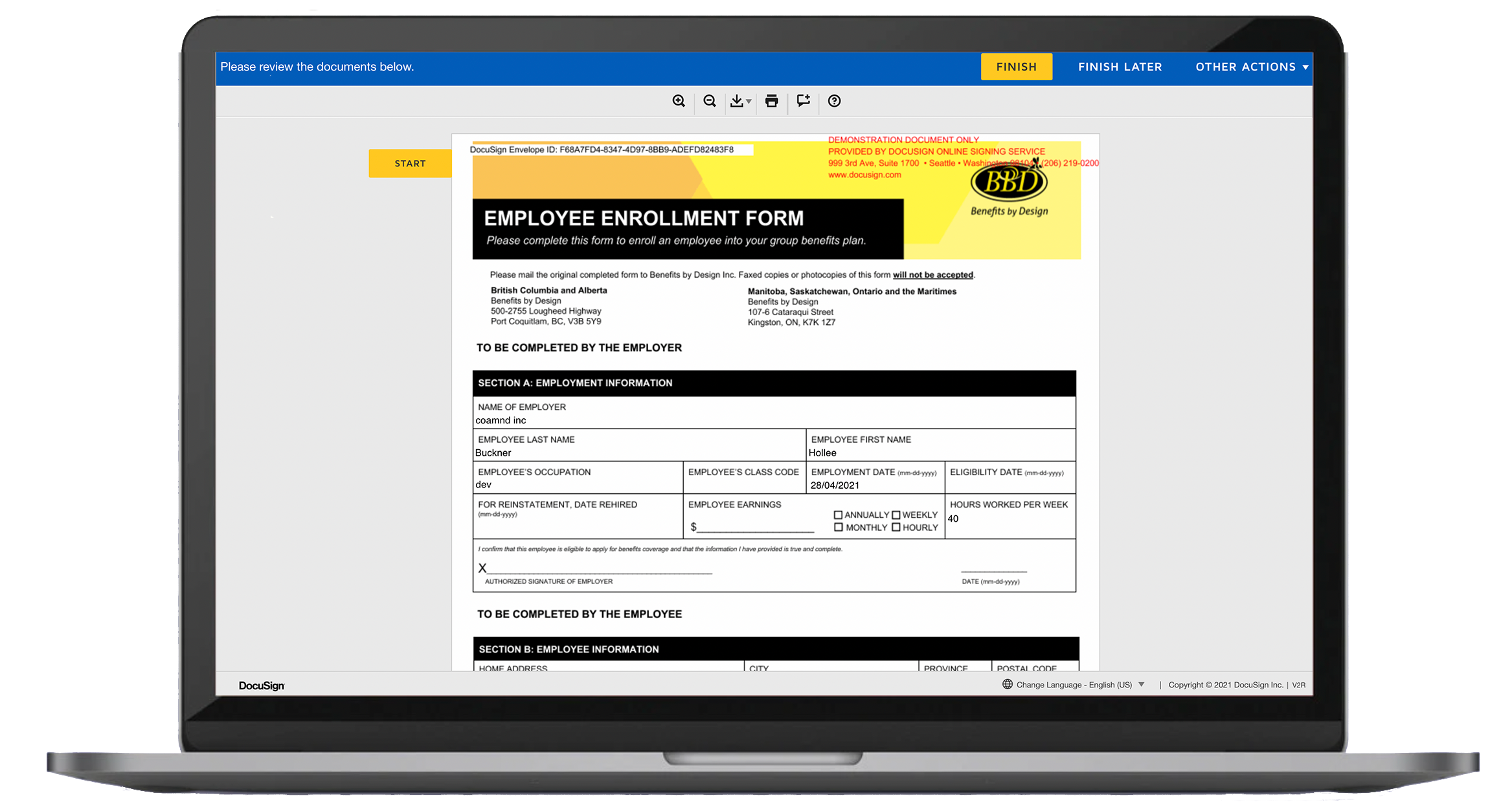Image resolution: width=1512 pixels, height=802 pixels.
Task: Click the globe language icon
Action: (x=1008, y=684)
